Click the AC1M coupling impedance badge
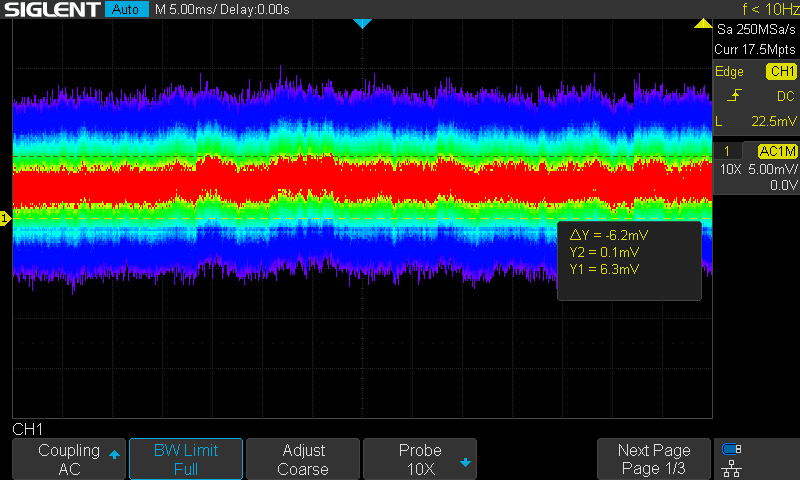Image resolution: width=800 pixels, height=480 pixels. (x=777, y=151)
